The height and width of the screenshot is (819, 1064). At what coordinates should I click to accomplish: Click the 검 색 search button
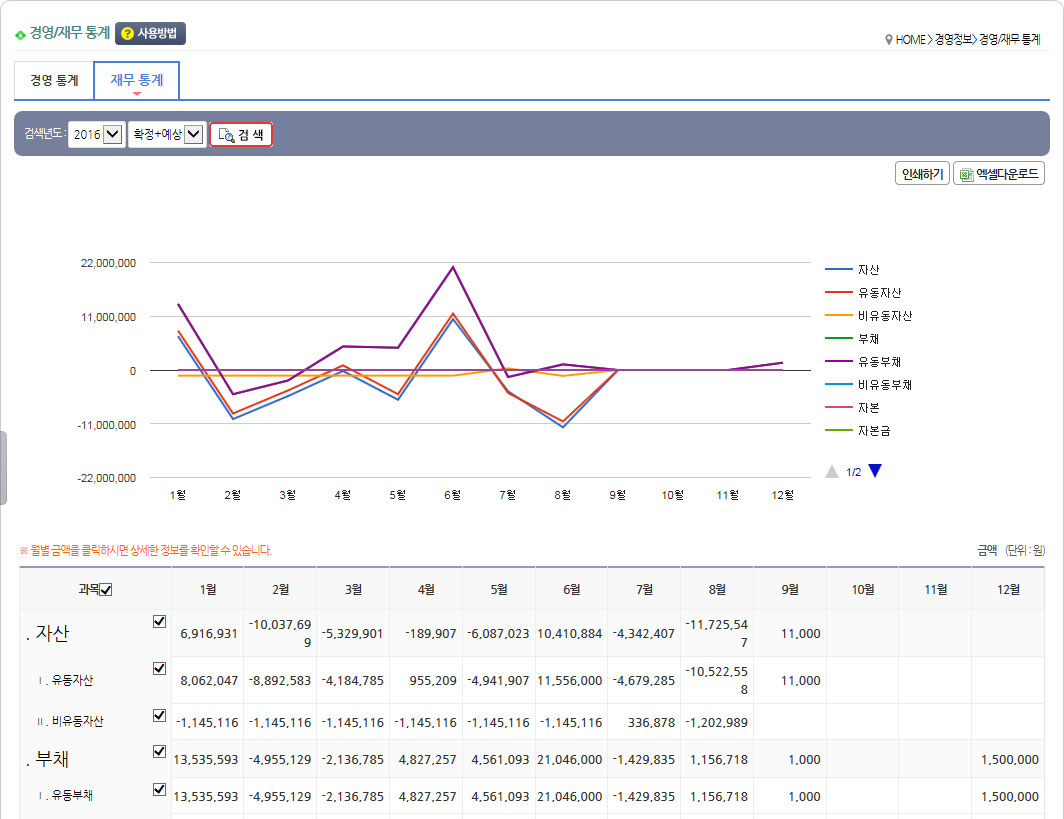point(241,134)
